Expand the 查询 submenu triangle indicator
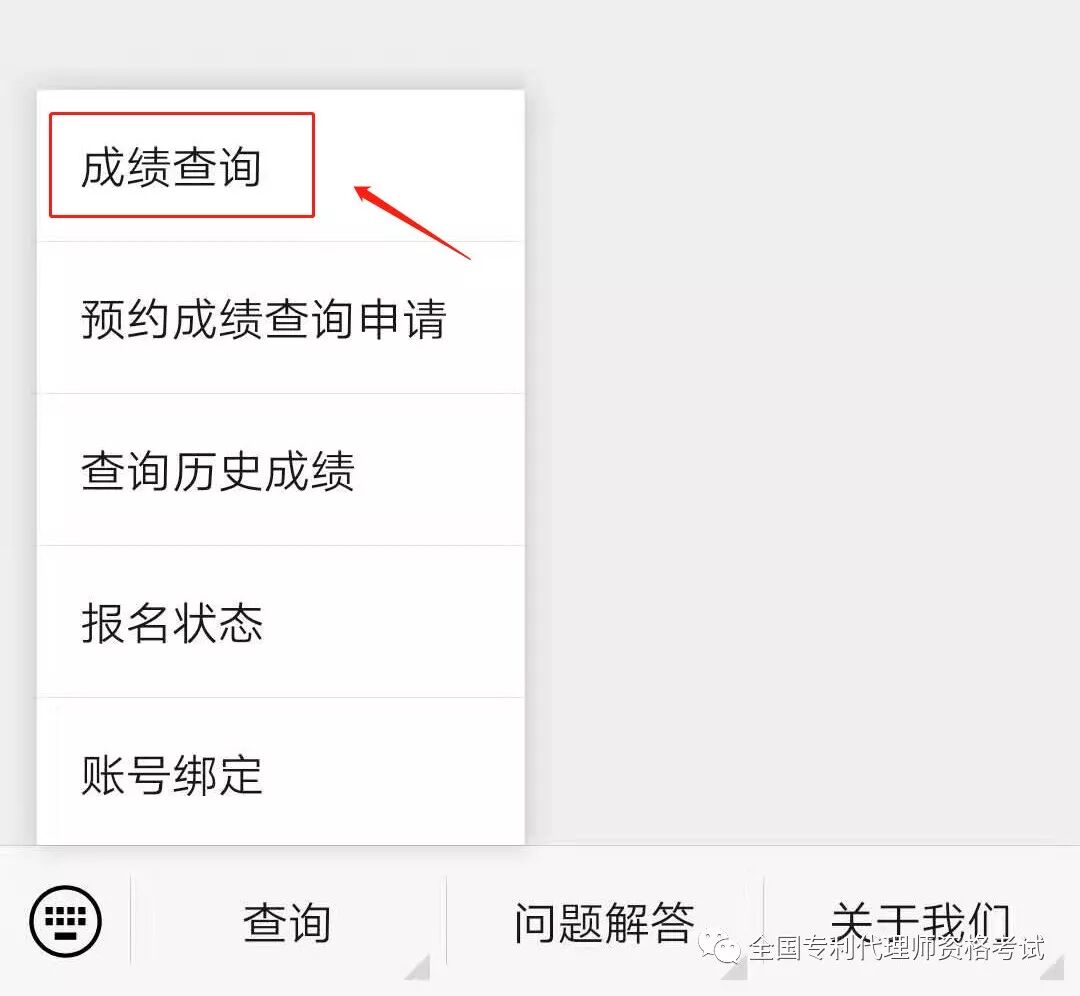 click(x=418, y=966)
